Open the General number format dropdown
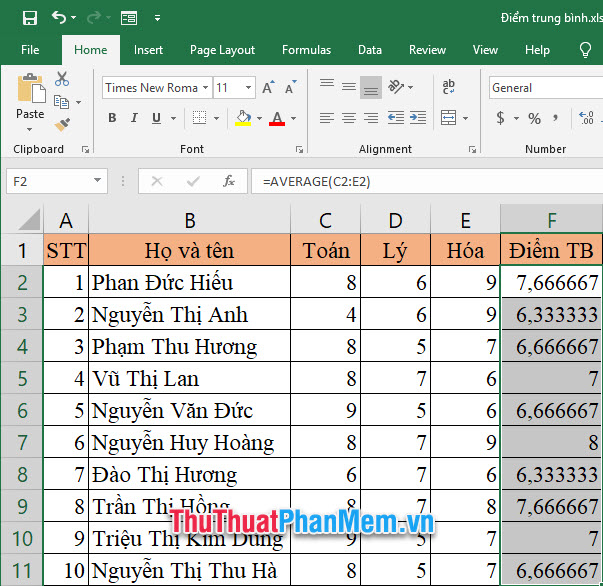Viewport: 603px width, 586px height. [546, 88]
